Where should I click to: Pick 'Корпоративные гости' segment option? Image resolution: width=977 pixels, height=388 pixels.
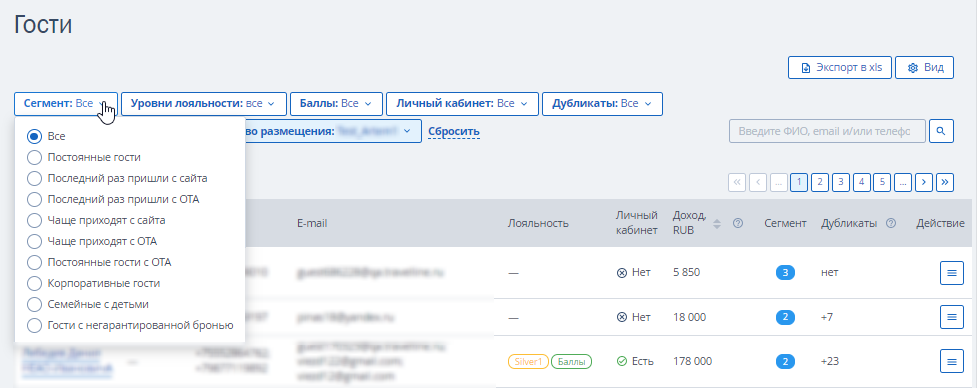click(x=34, y=283)
